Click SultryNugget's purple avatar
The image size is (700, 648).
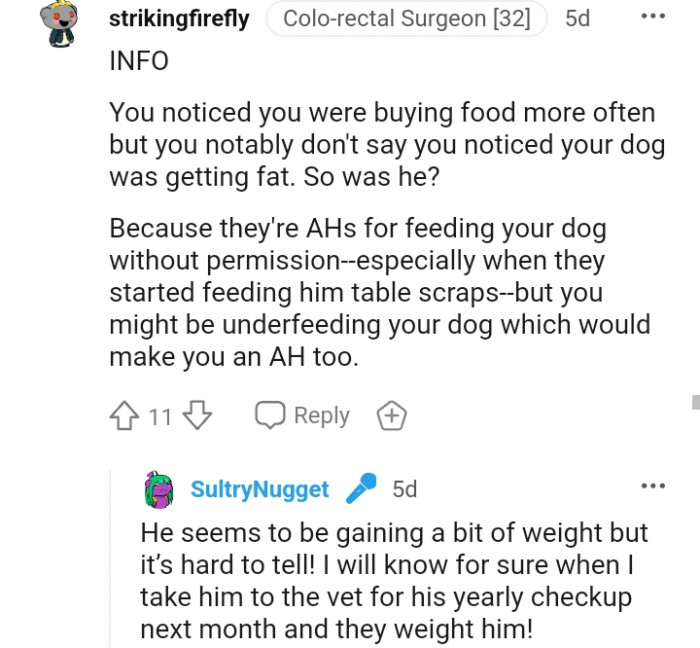160,489
